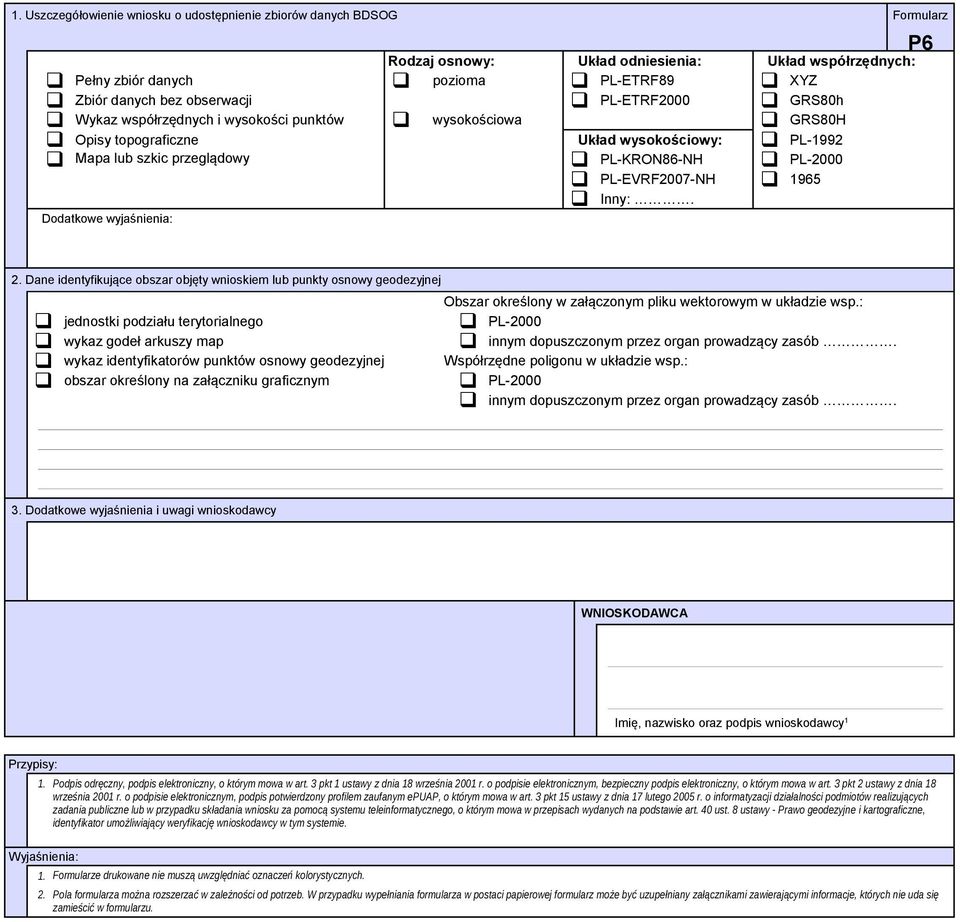Check 'wysokościowa' under Rodzaj osnowy

[x=401, y=119]
